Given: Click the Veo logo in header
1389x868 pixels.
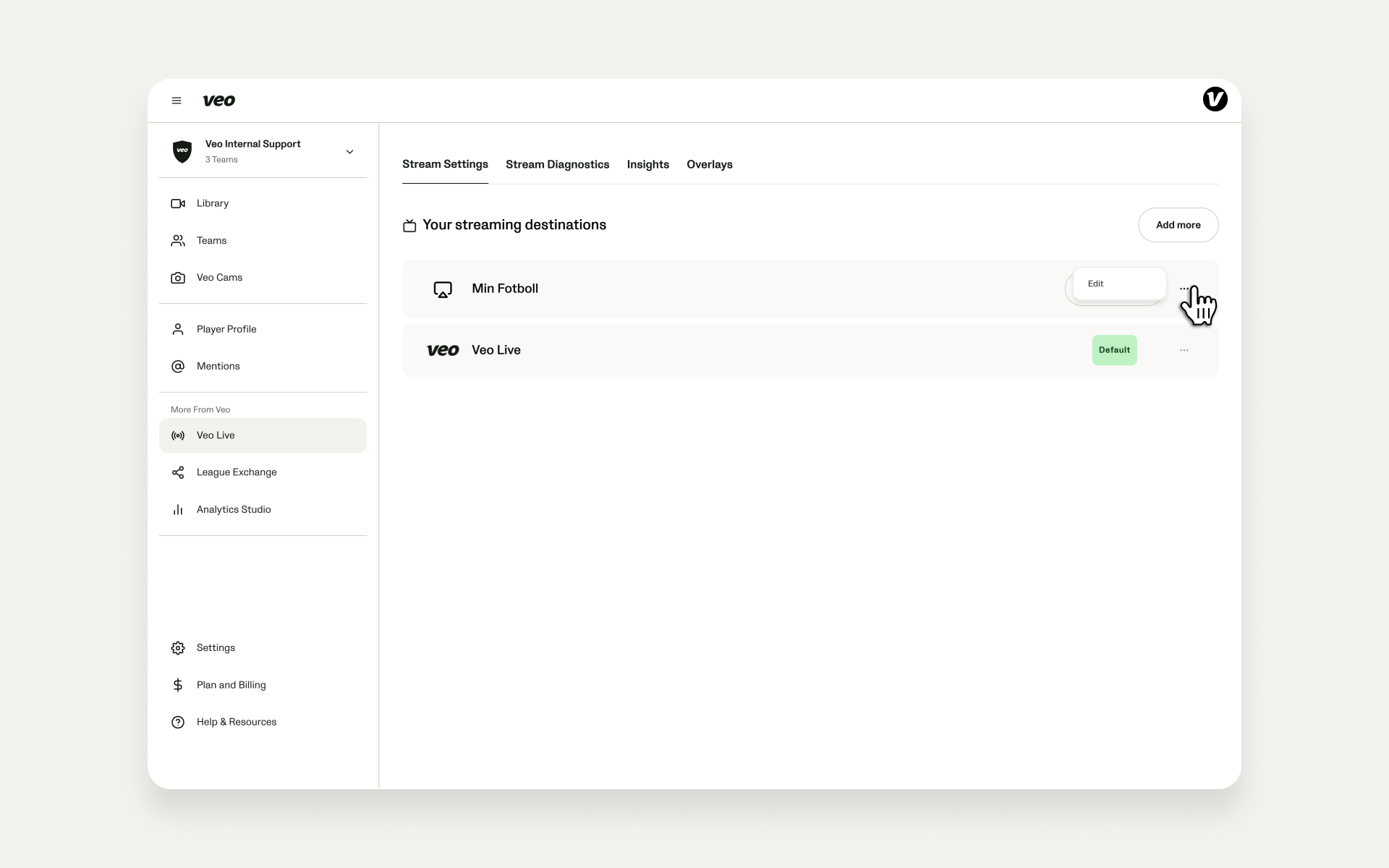Looking at the screenshot, I should coord(219,101).
